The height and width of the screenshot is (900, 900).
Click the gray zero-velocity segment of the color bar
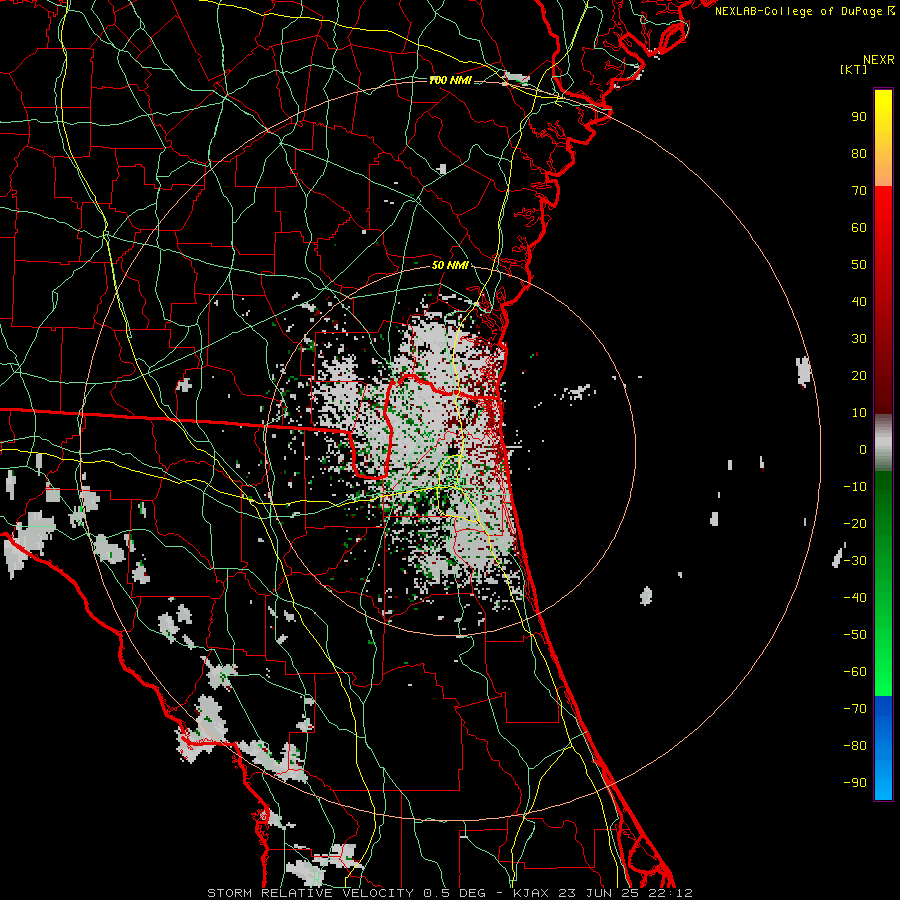tap(883, 443)
